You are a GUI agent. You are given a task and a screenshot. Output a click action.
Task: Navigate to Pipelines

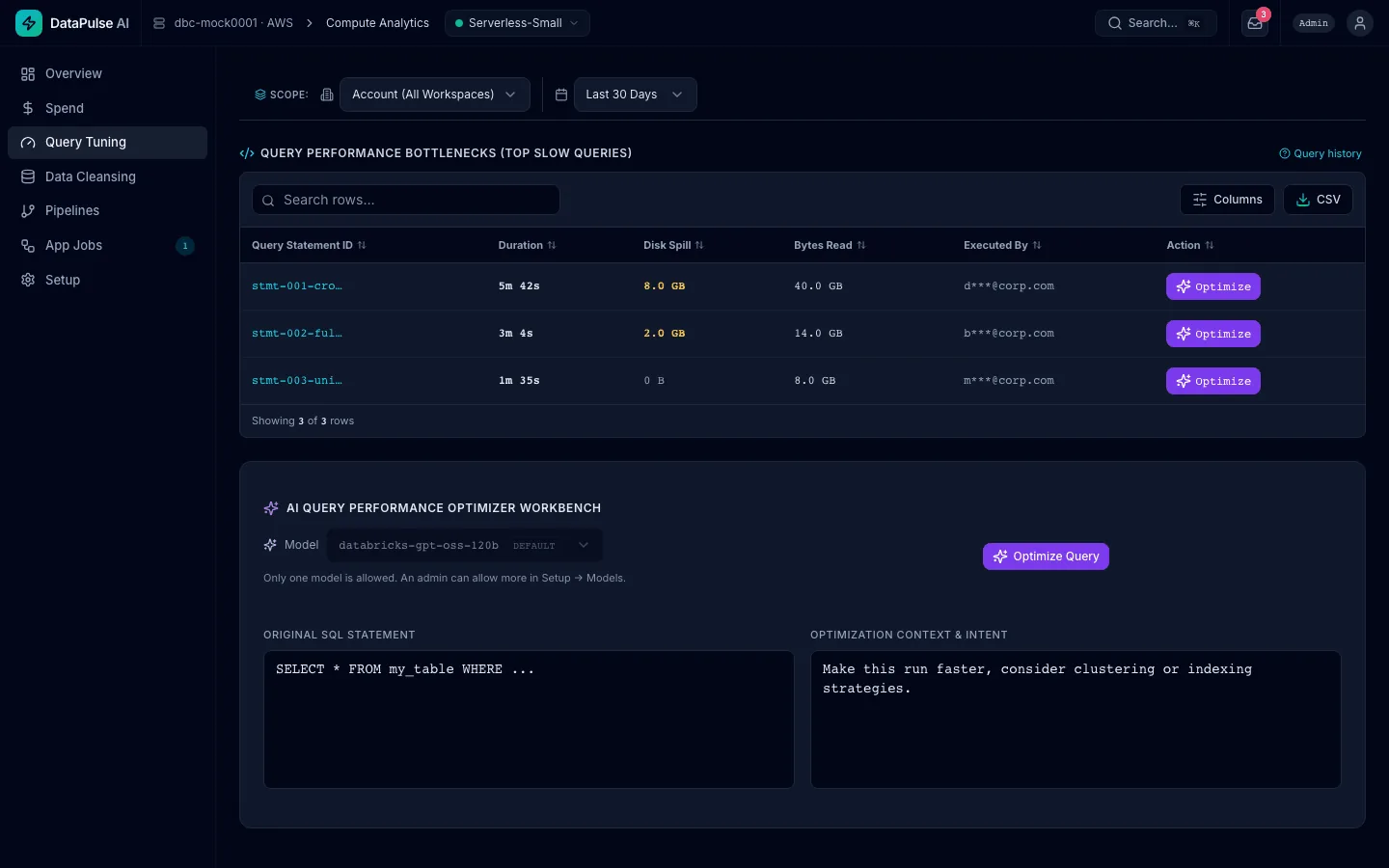click(x=108, y=210)
